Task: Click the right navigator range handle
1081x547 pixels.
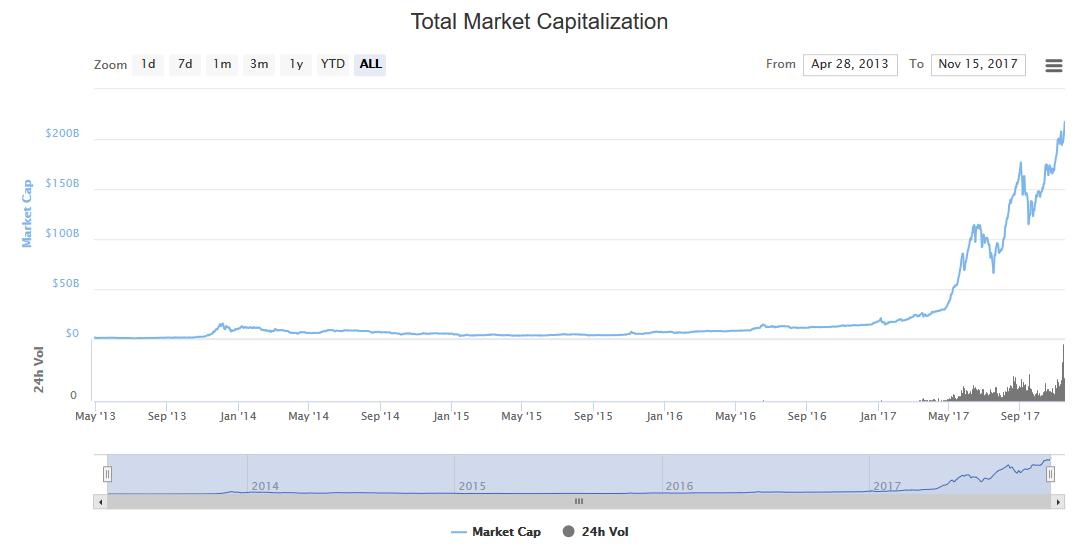Action: (1050, 474)
